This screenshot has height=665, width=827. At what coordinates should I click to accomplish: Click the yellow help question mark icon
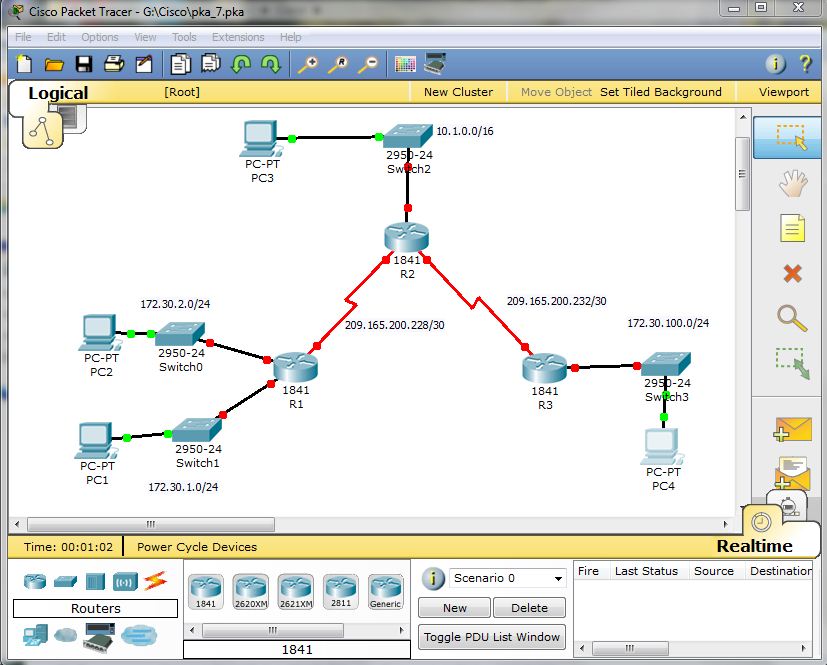805,64
